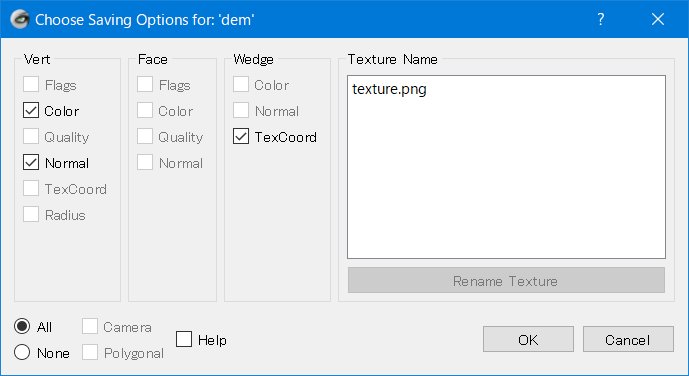The width and height of the screenshot is (689, 376).
Task: Toggle the Wedge Color checkbox
Action: click(x=241, y=84)
